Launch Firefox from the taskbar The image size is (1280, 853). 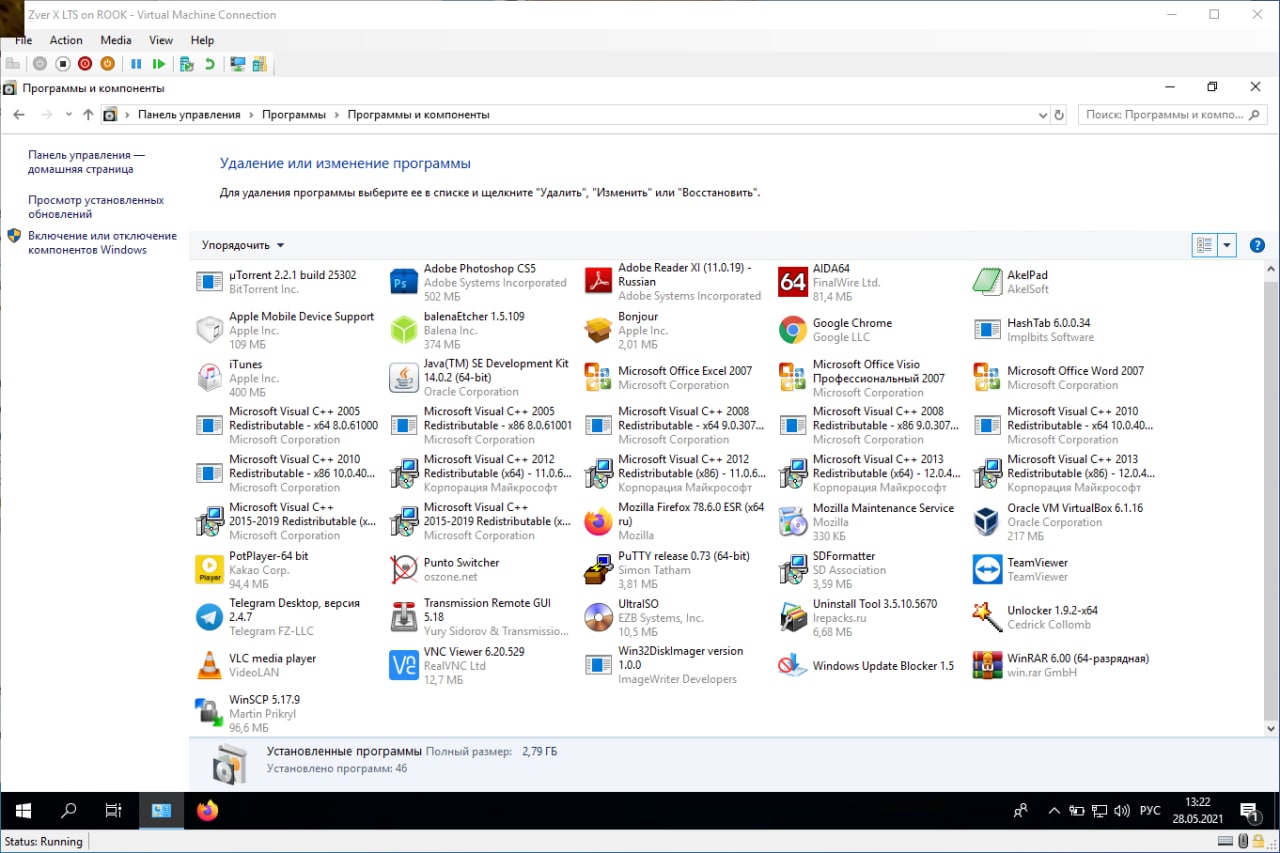tap(207, 811)
